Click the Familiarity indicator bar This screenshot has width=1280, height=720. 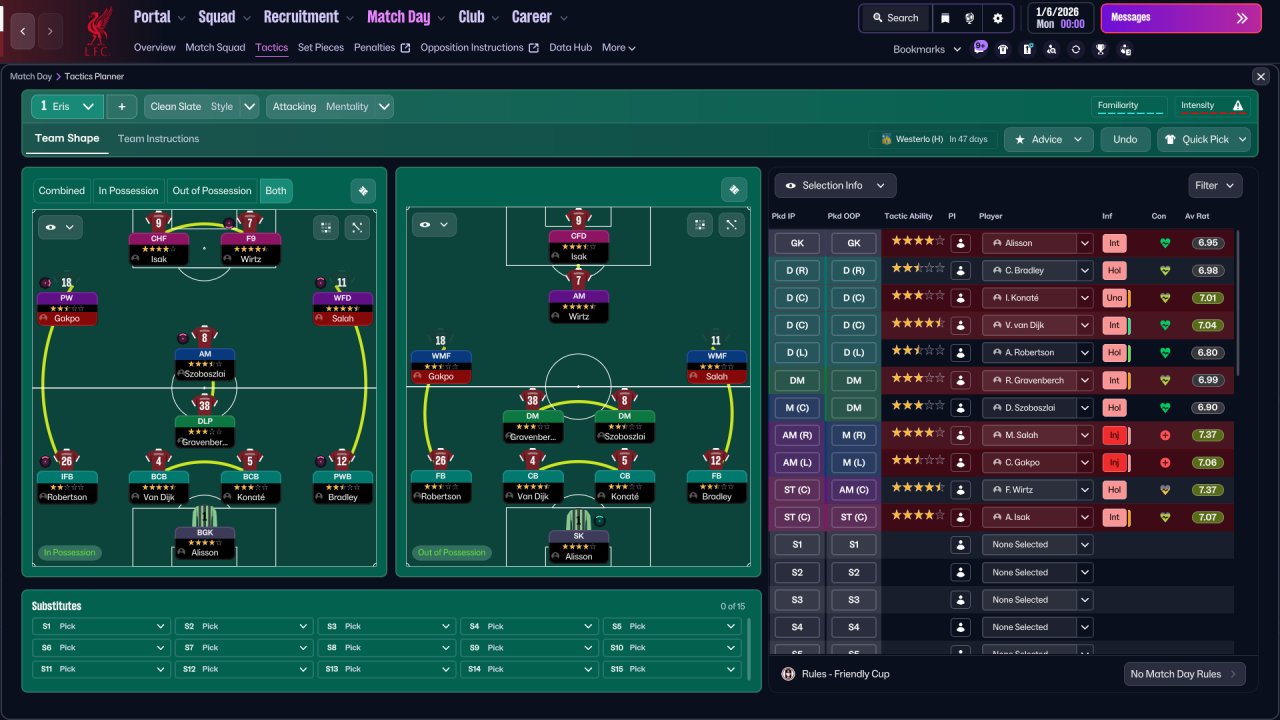click(1129, 106)
